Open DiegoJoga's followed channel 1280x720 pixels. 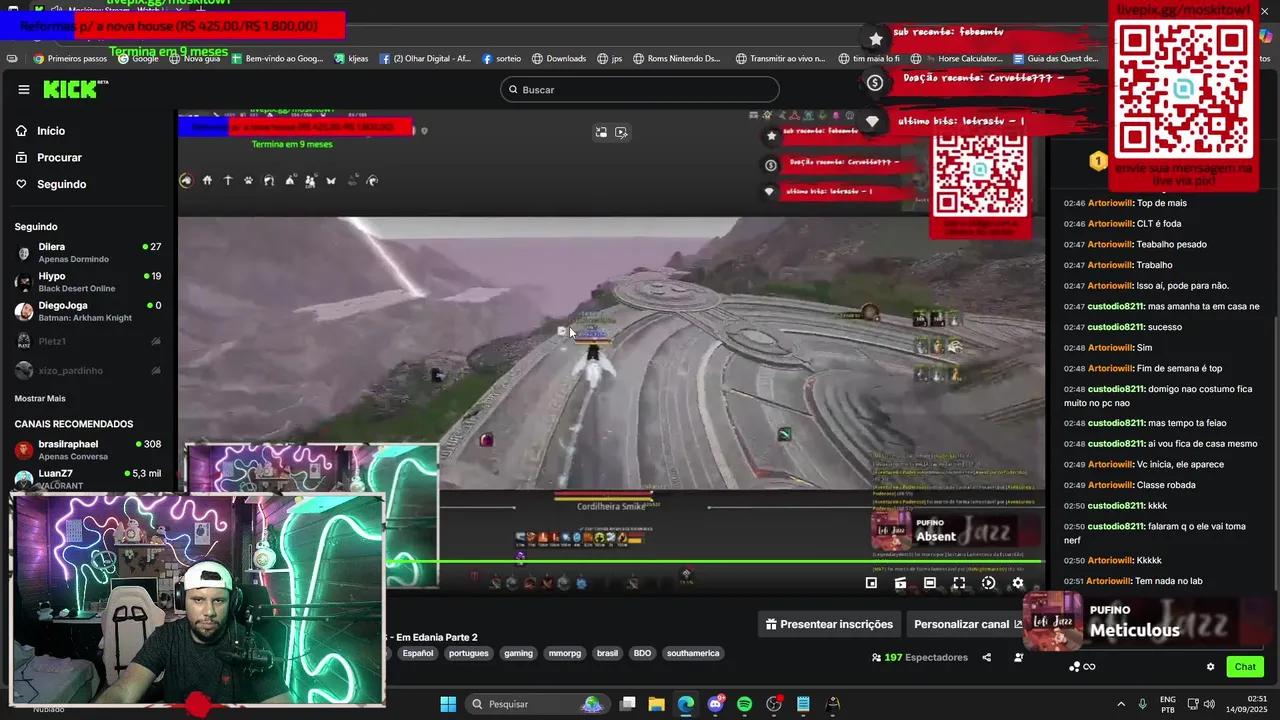pyautogui.click(x=88, y=311)
